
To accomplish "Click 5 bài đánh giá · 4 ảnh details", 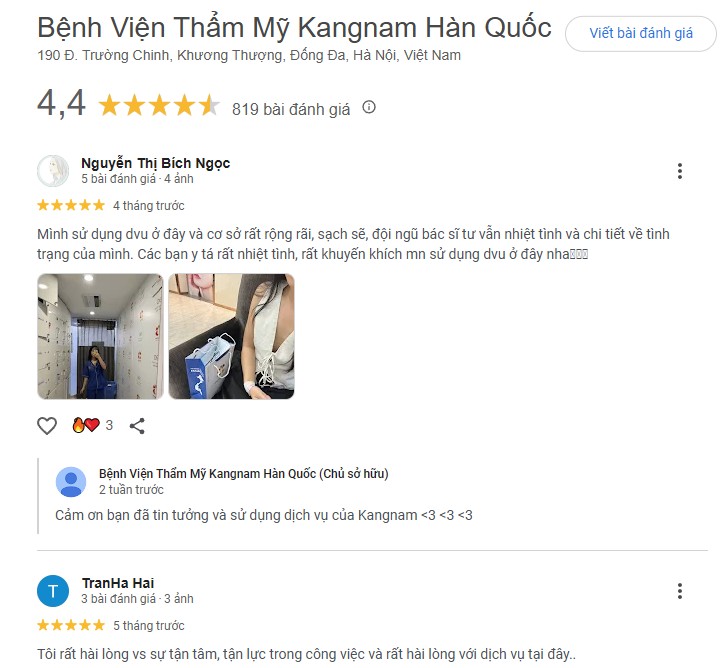I will tap(137, 179).
